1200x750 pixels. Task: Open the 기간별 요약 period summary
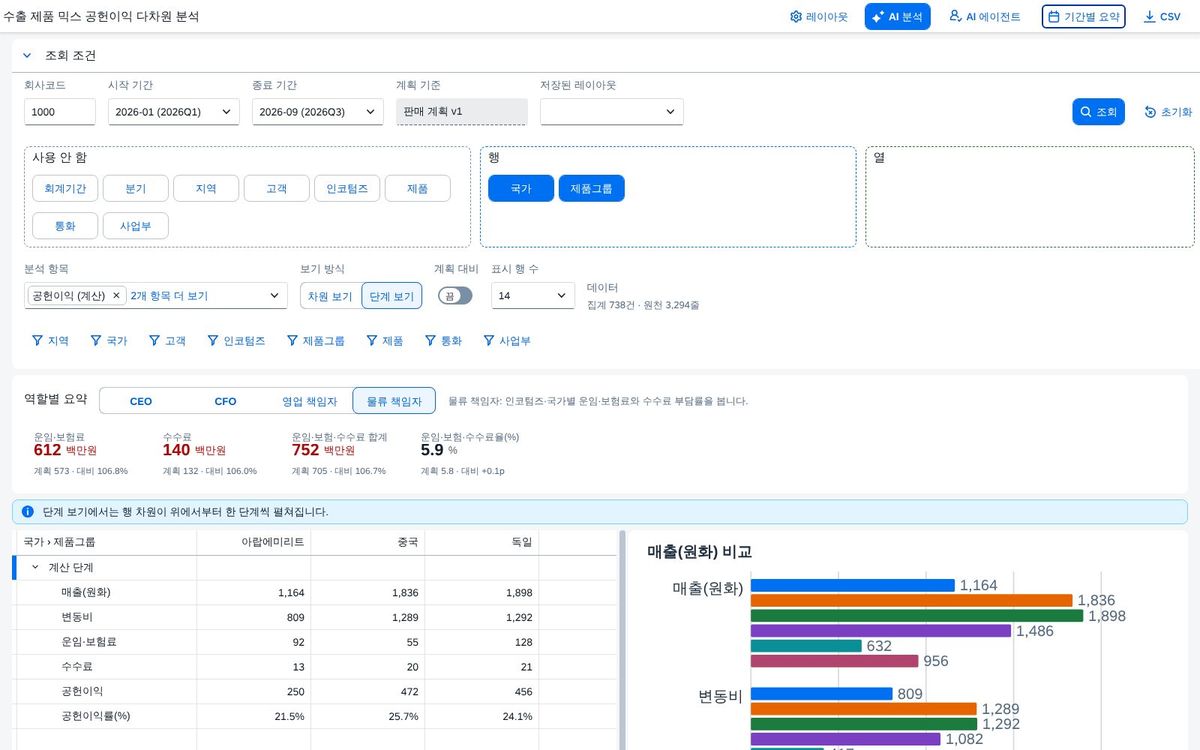(x=1083, y=17)
